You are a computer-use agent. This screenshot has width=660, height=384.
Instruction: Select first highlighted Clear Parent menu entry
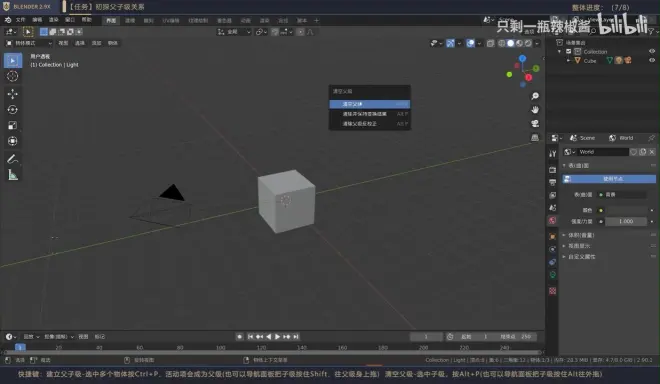[x=370, y=104]
